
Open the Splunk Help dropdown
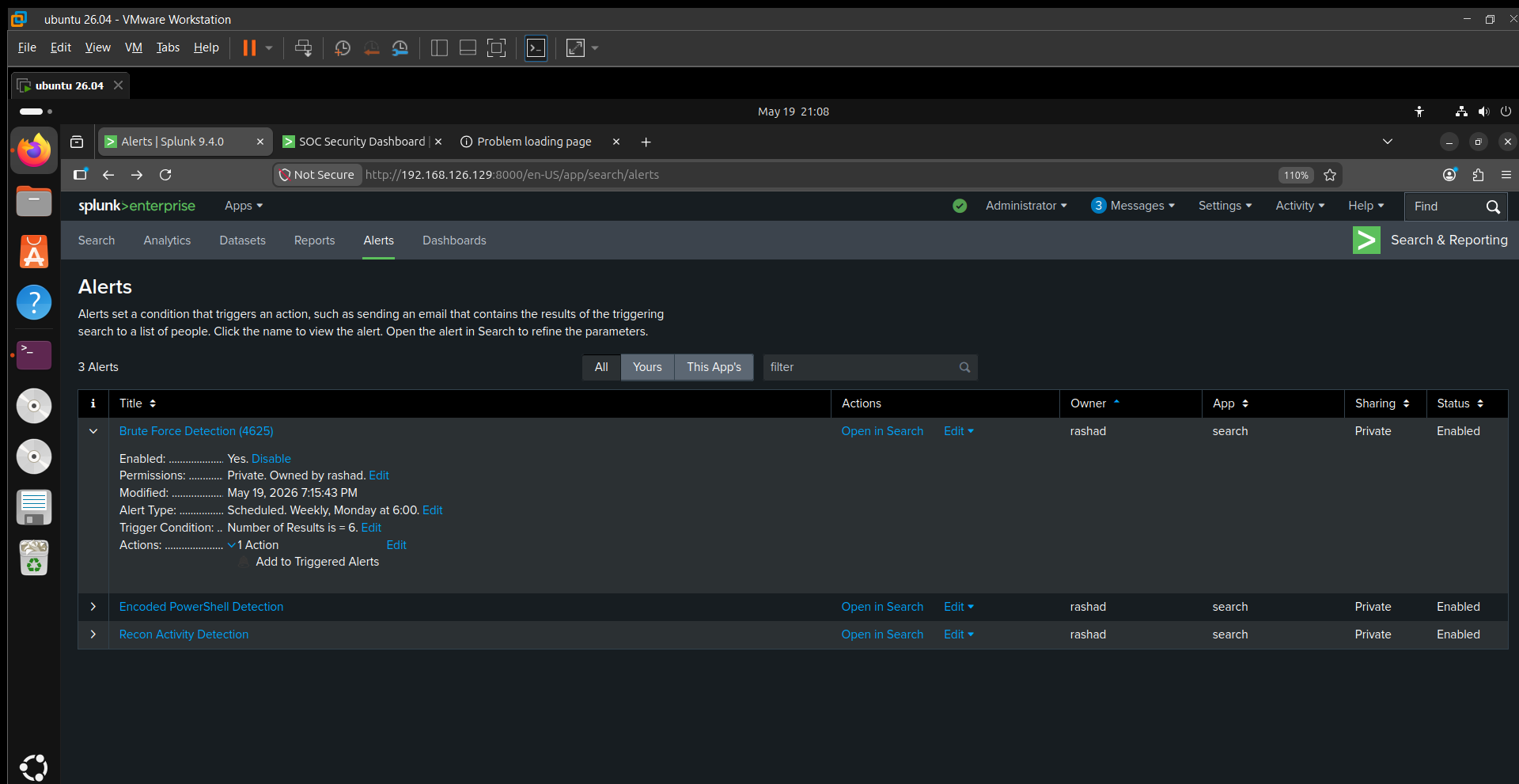click(x=1366, y=206)
